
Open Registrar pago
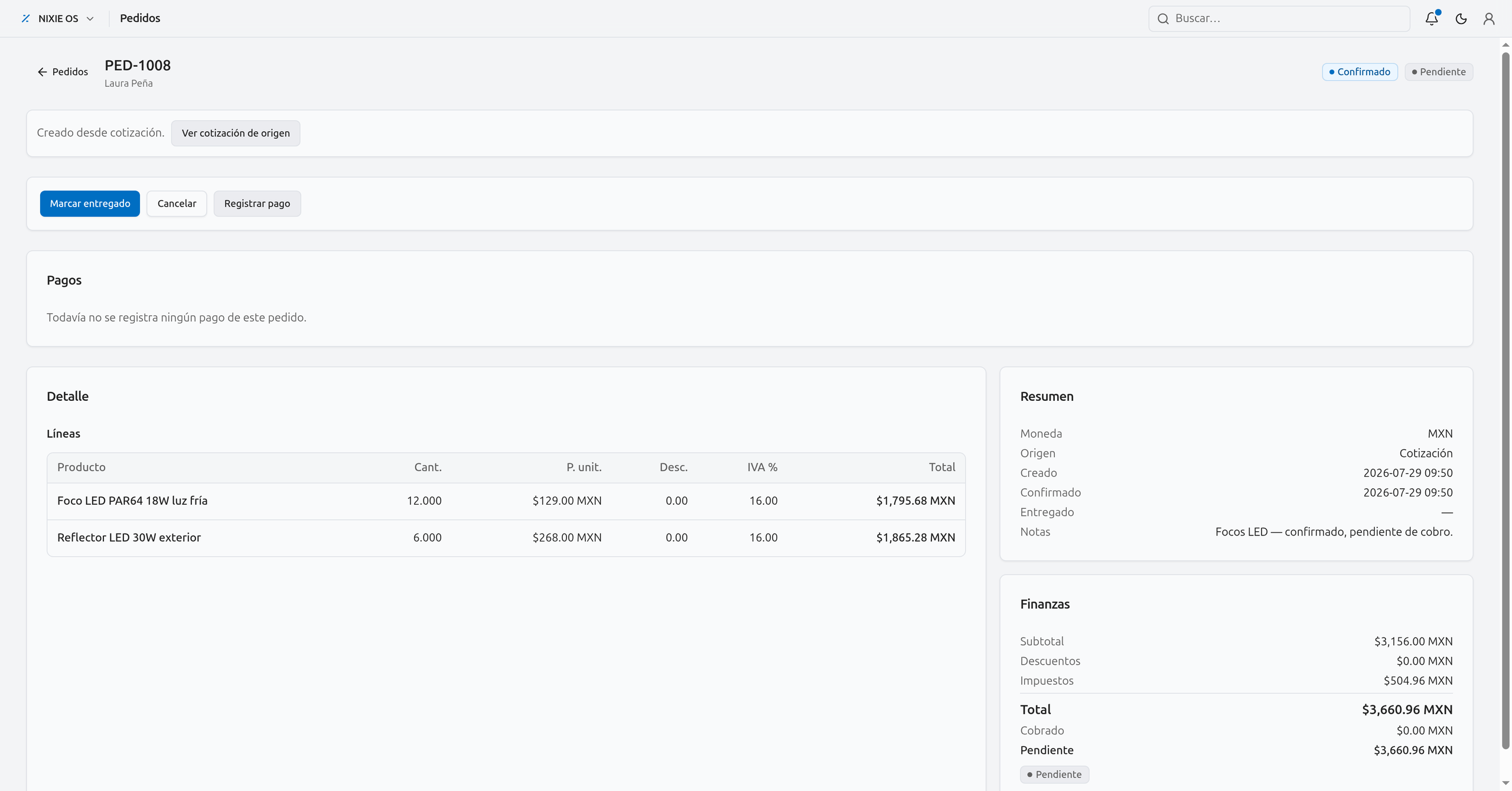click(257, 203)
